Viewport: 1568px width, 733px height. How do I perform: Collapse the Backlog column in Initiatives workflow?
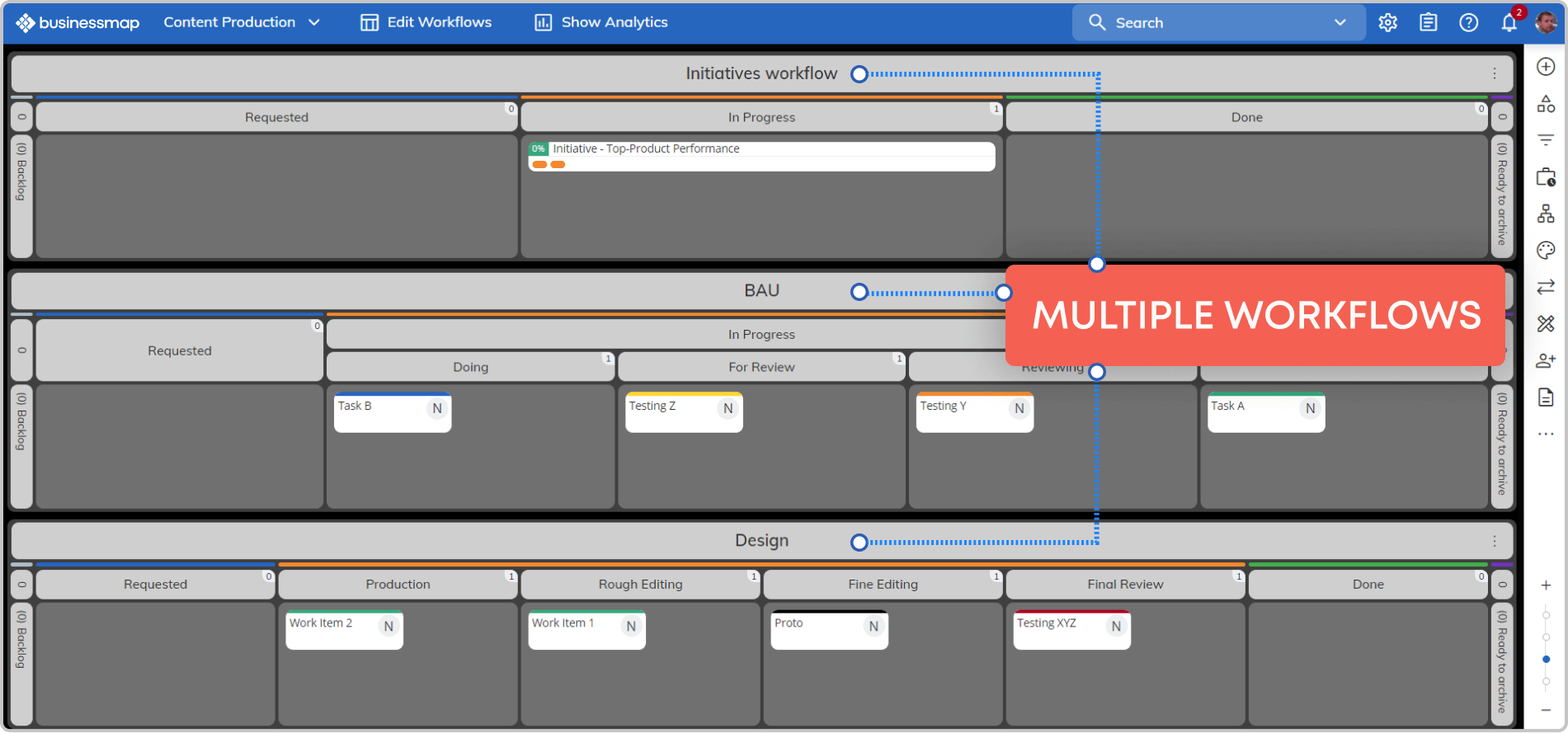coord(21,117)
